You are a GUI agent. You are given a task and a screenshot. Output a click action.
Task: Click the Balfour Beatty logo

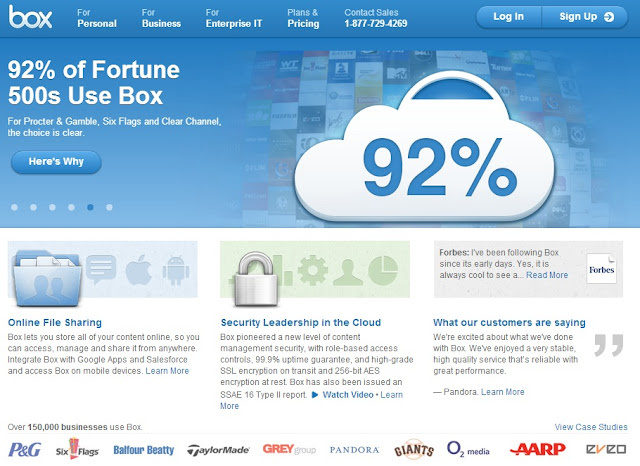[x=144, y=450]
